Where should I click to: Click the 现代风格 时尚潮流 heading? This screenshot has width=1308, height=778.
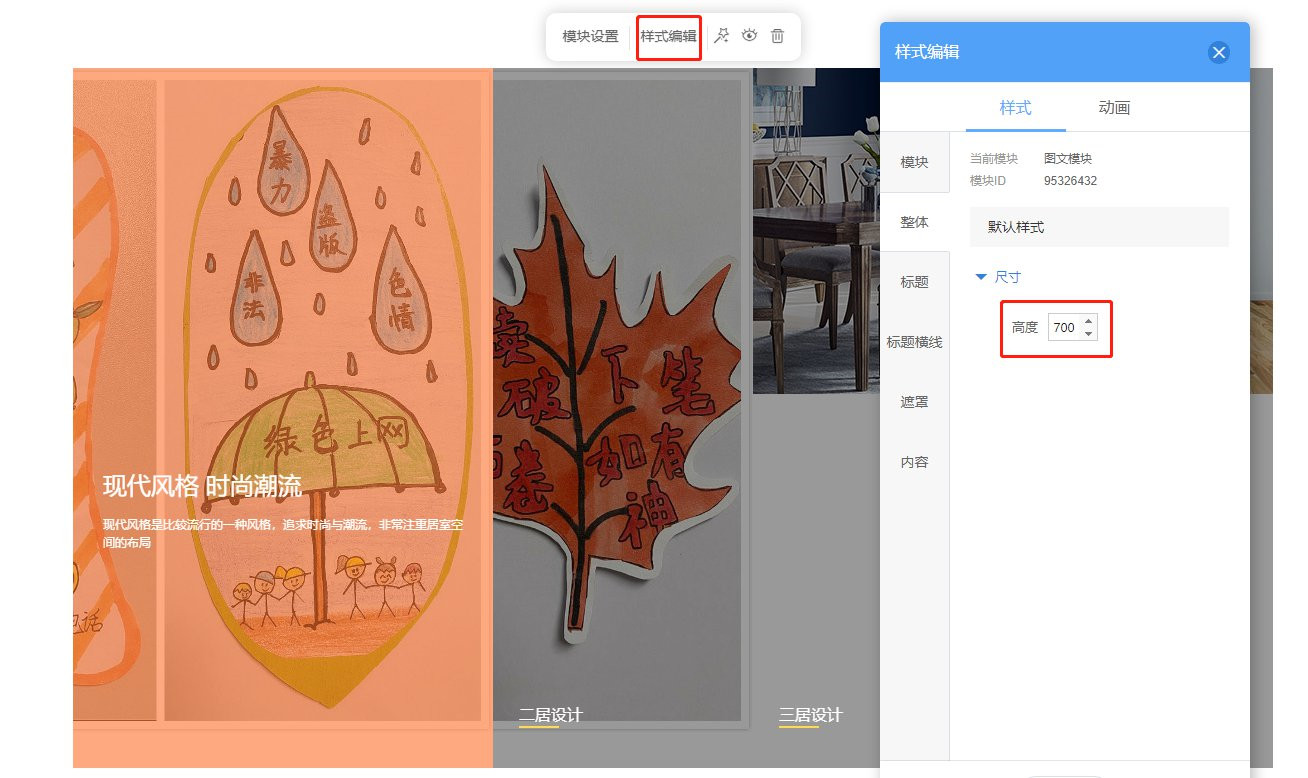pos(202,487)
